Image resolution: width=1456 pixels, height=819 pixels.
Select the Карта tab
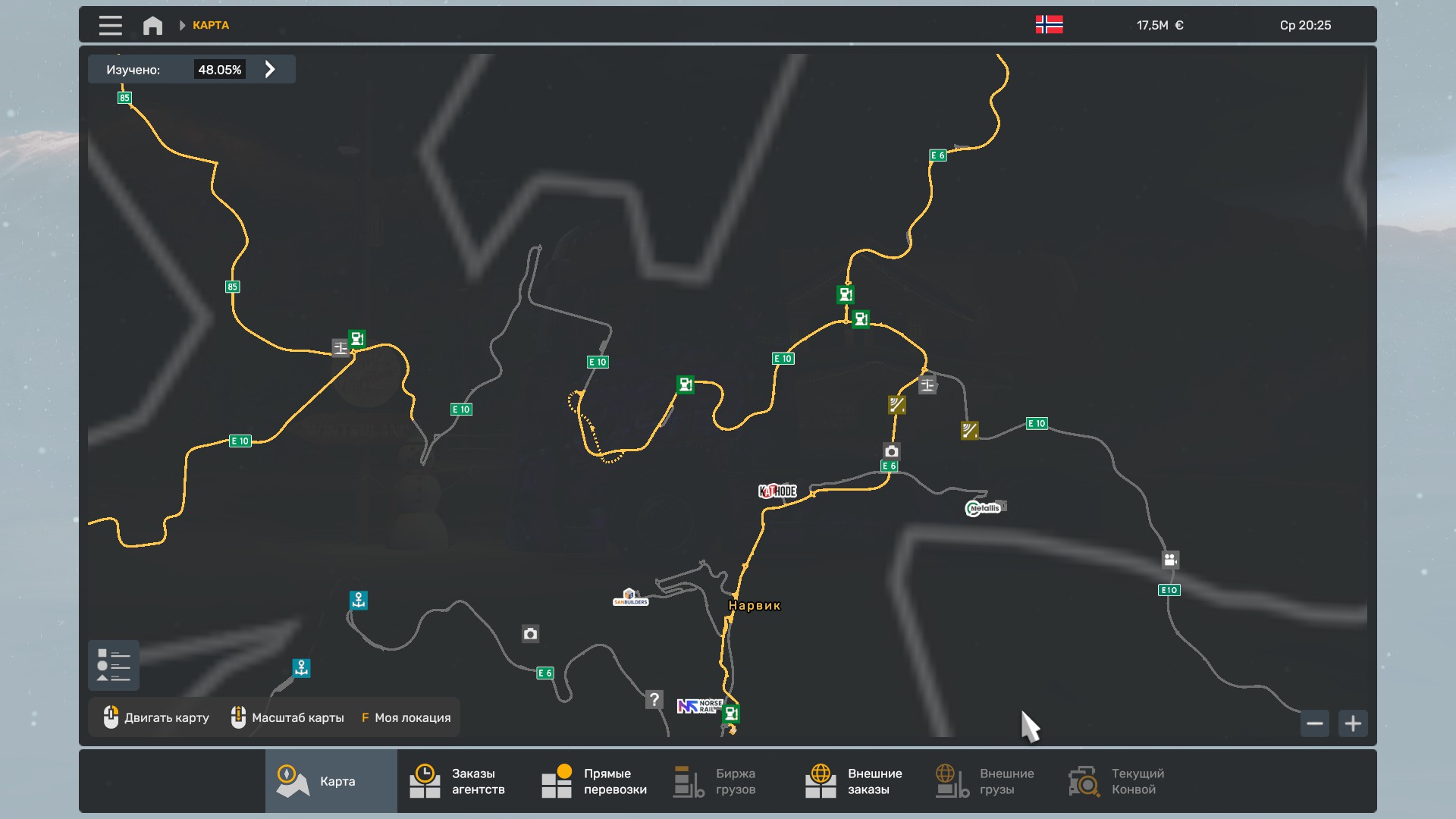331,781
